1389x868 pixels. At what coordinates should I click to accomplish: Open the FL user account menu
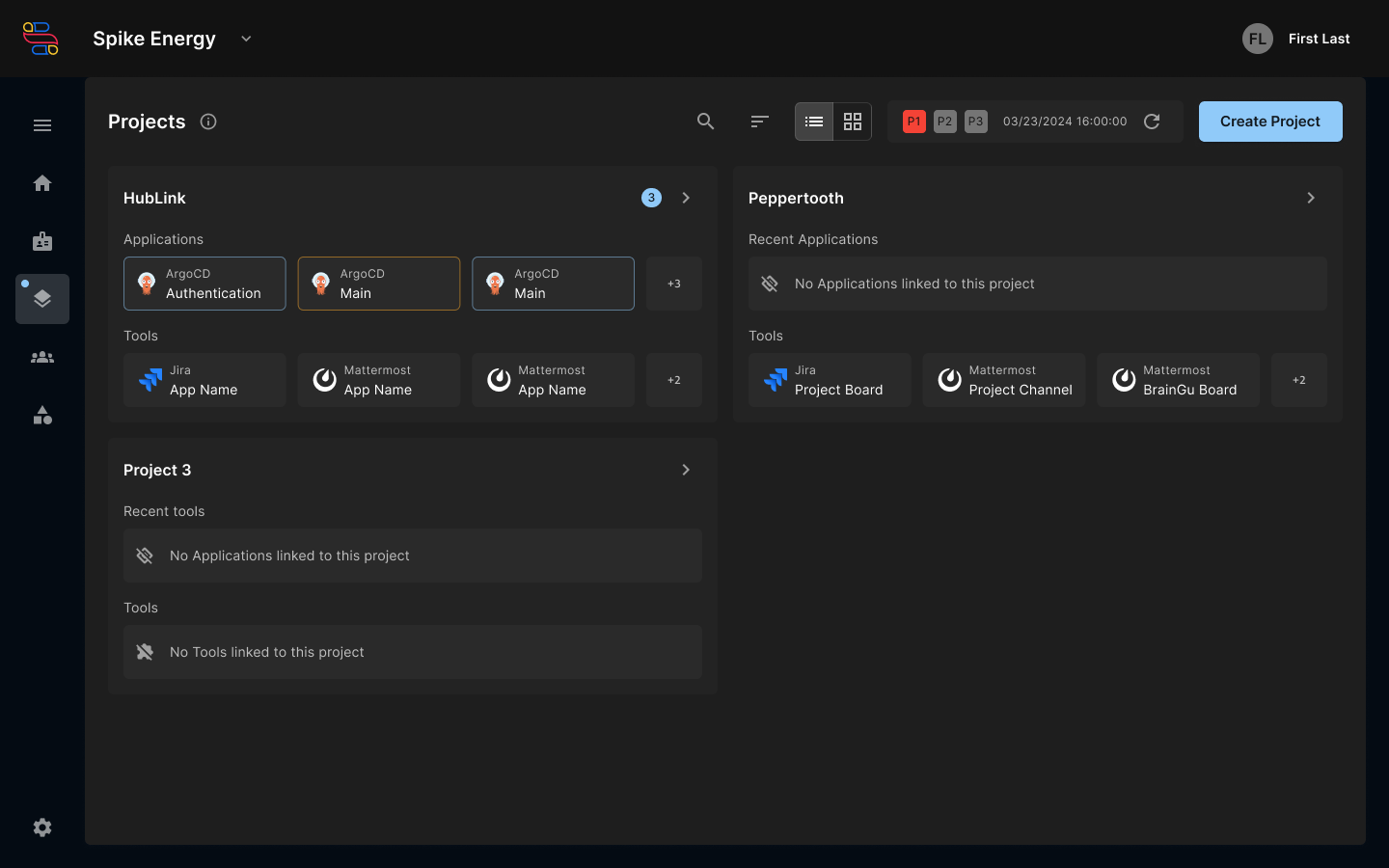click(1257, 39)
